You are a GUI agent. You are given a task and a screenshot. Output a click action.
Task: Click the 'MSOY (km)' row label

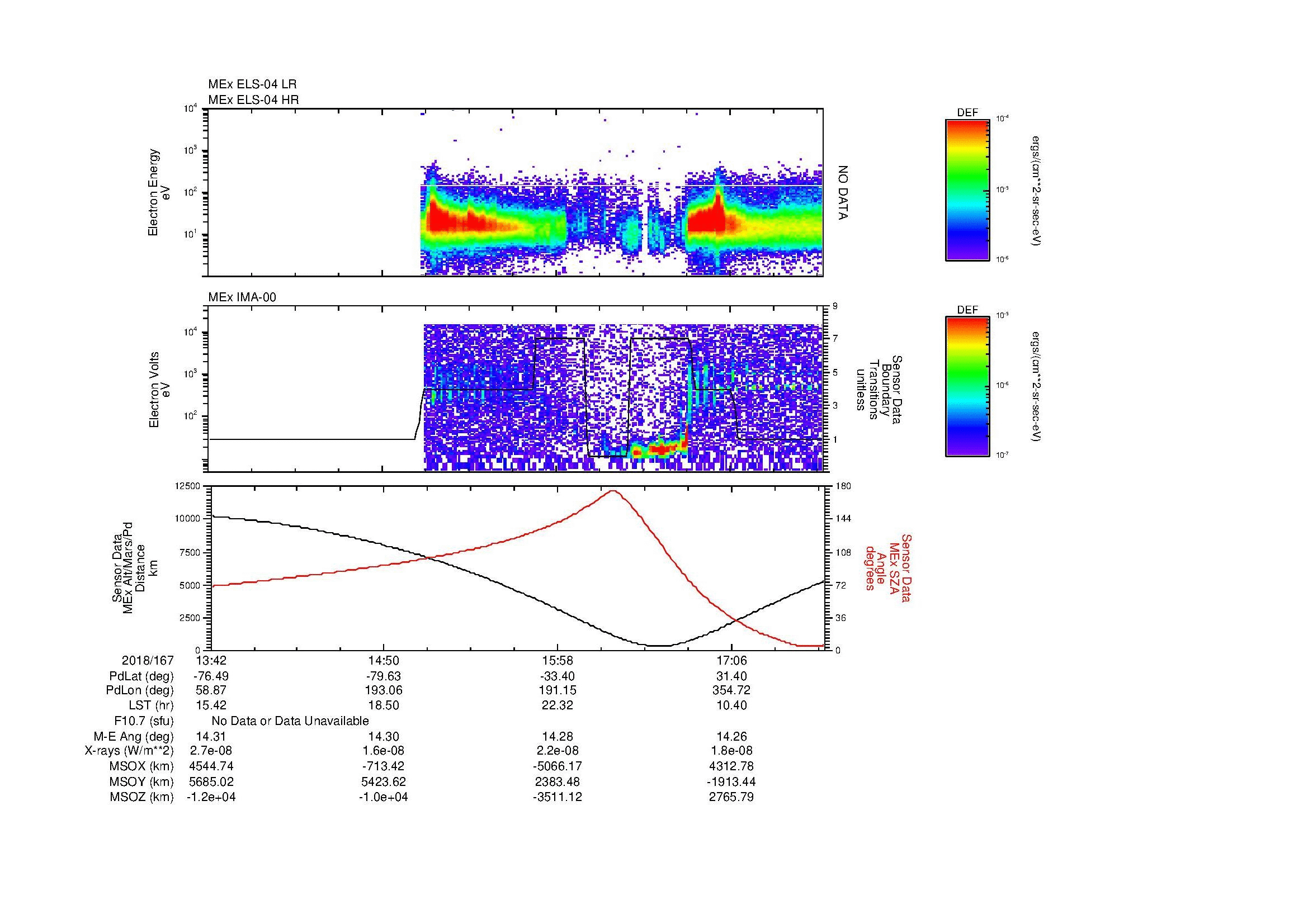[142, 781]
